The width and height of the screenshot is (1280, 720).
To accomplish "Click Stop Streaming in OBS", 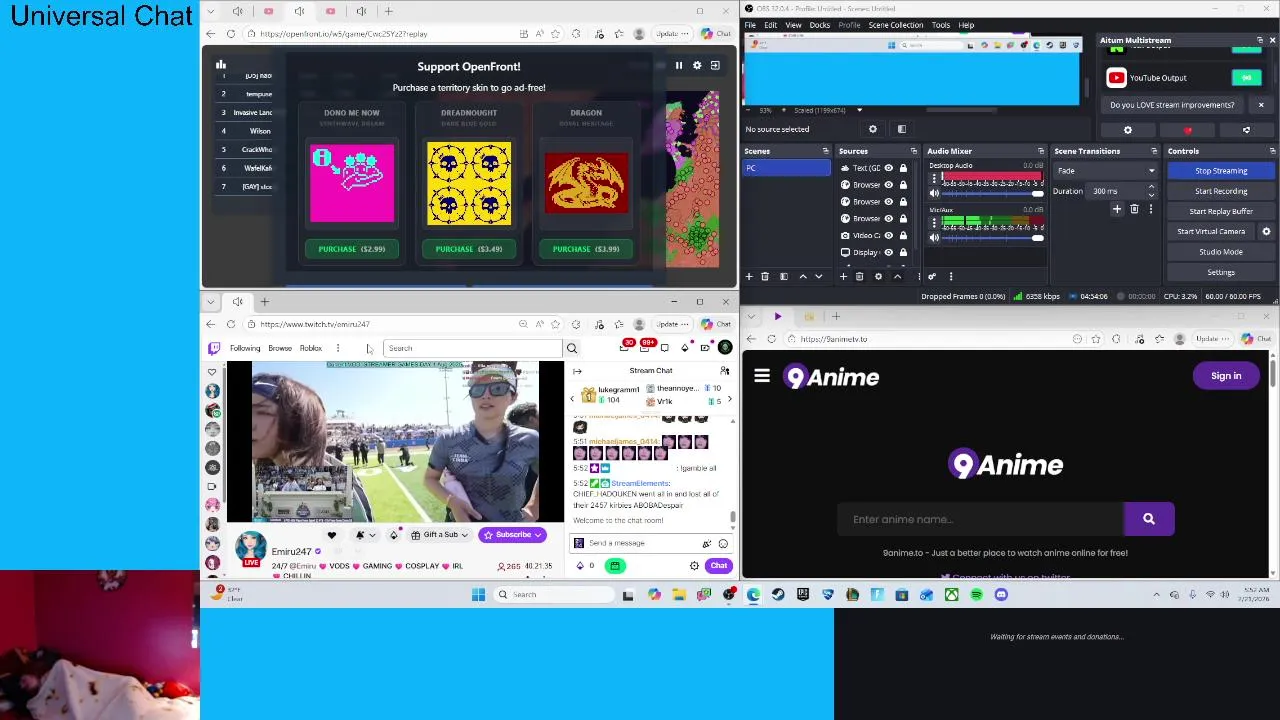I will click(1221, 171).
